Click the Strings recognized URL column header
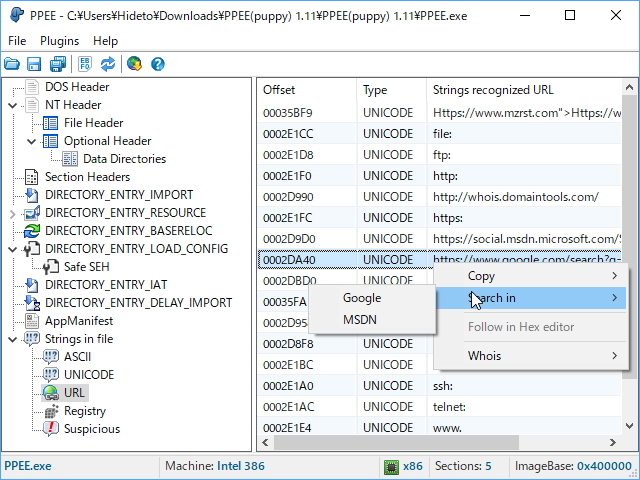 [524, 90]
